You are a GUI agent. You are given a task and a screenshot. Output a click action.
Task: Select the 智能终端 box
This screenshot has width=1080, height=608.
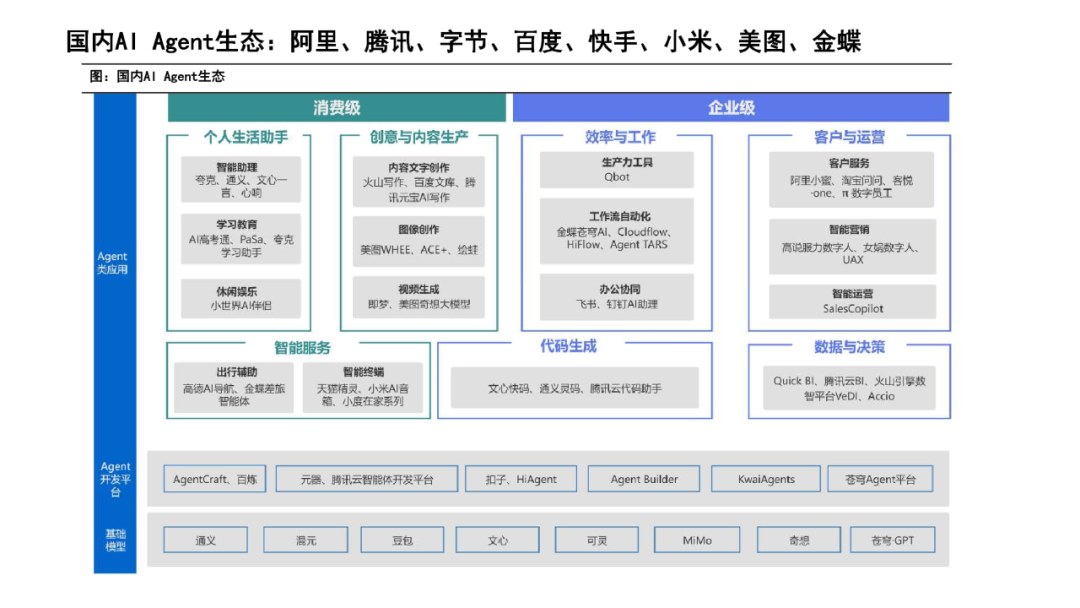pyautogui.click(x=363, y=387)
